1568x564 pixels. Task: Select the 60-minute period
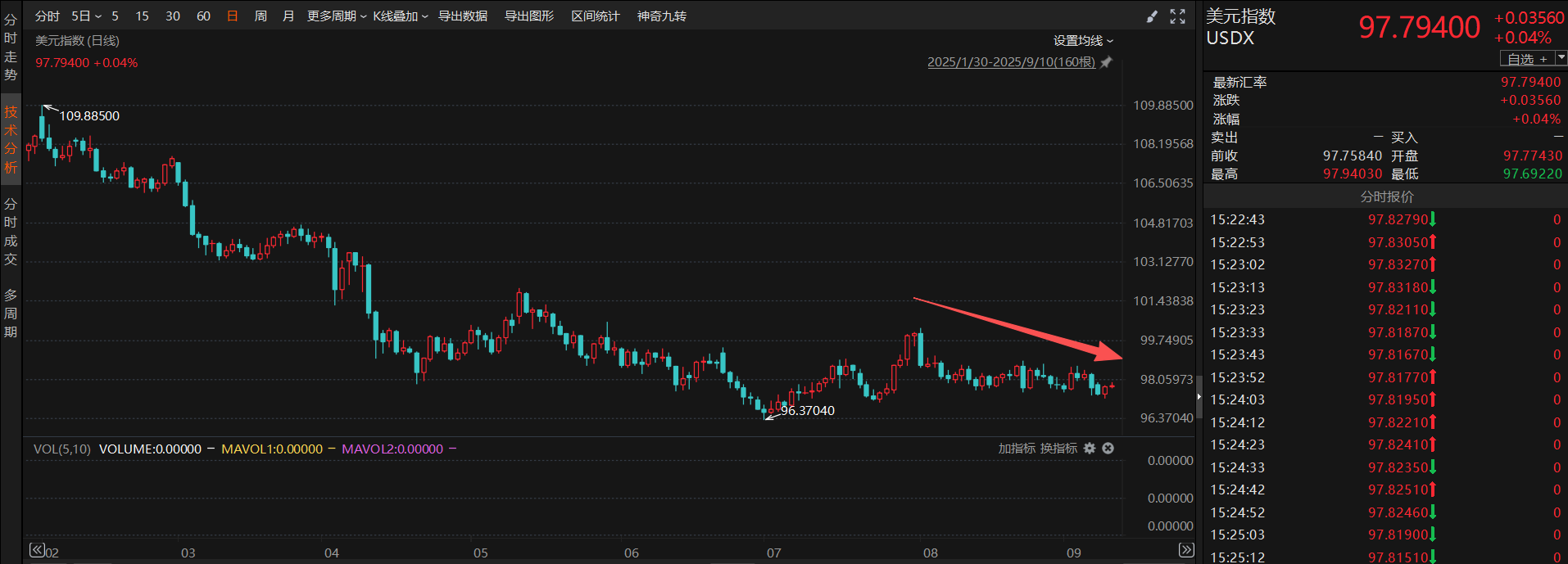click(204, 16)
